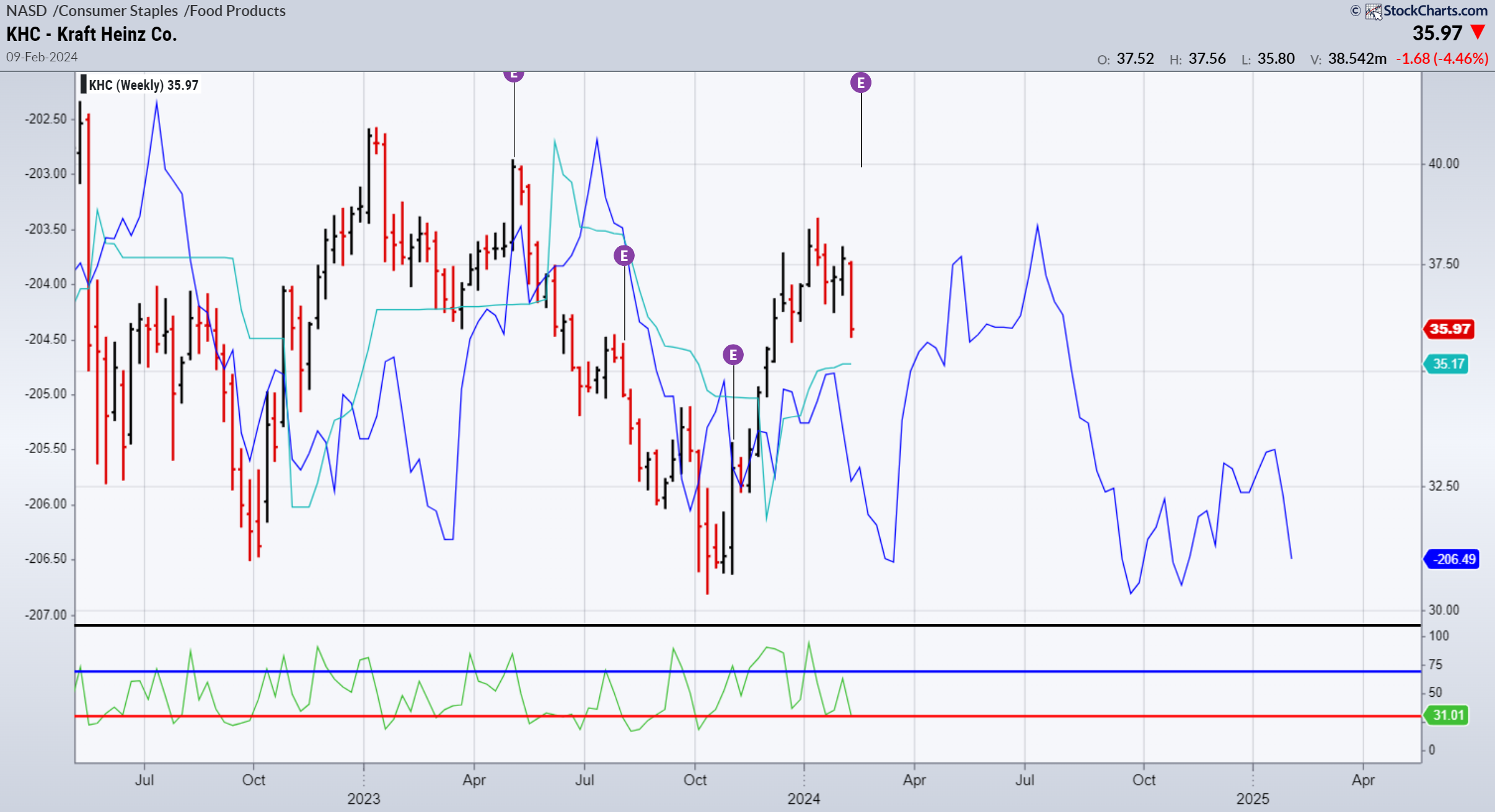Click the 2023 year label on time axis
The width and height of the screenshot is (1495, 812).
click(x=363, y=799)
